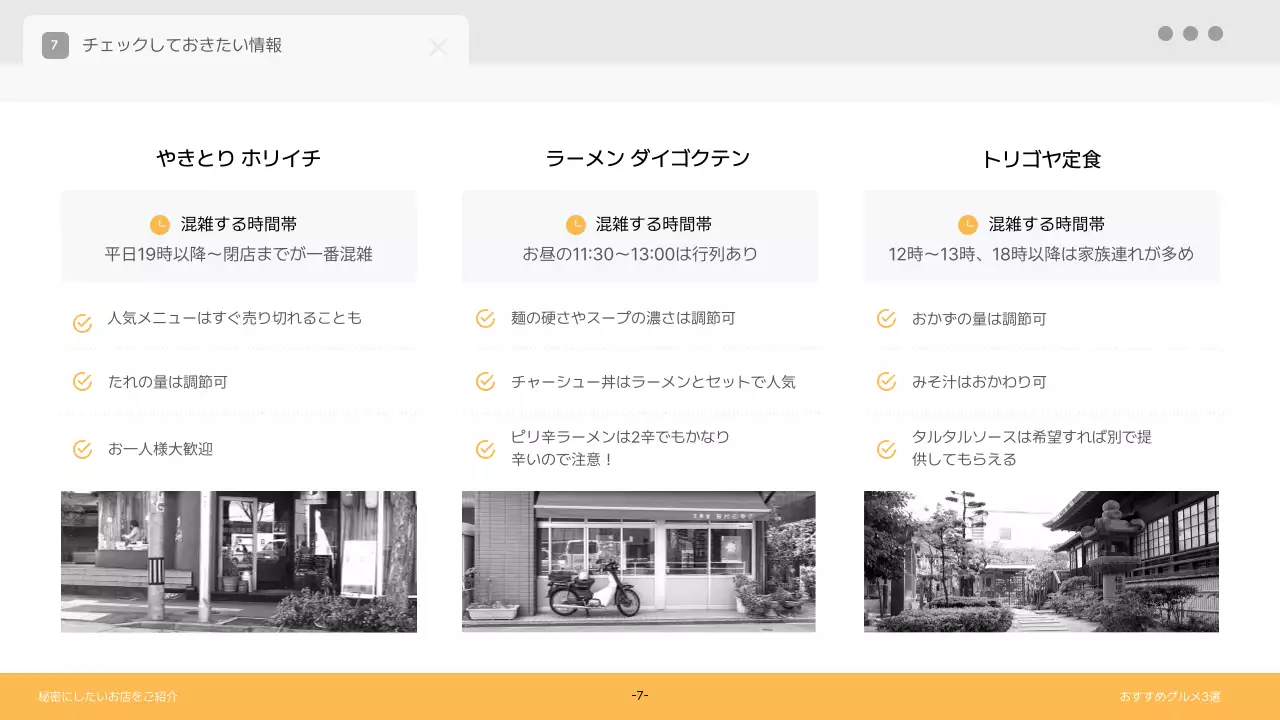
Task: Select the checkmark beside おかずの量は調節可
Action: pos(886,318)
